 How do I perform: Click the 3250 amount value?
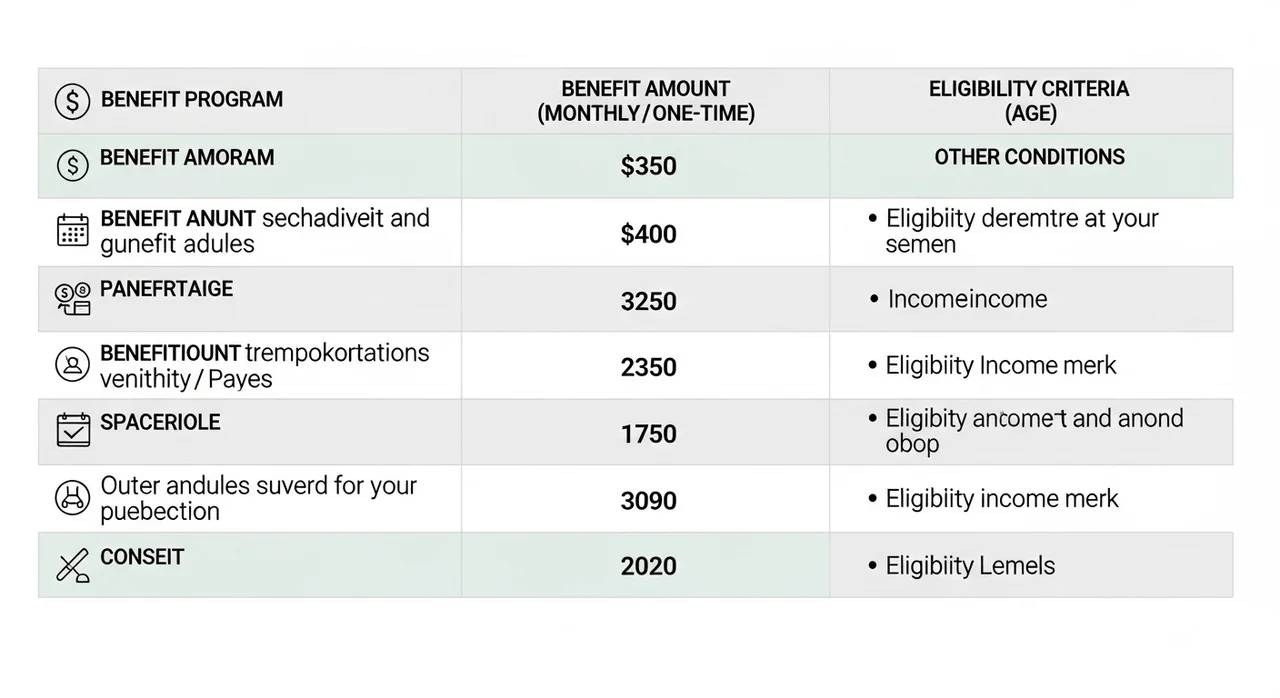tap(648, 301)
